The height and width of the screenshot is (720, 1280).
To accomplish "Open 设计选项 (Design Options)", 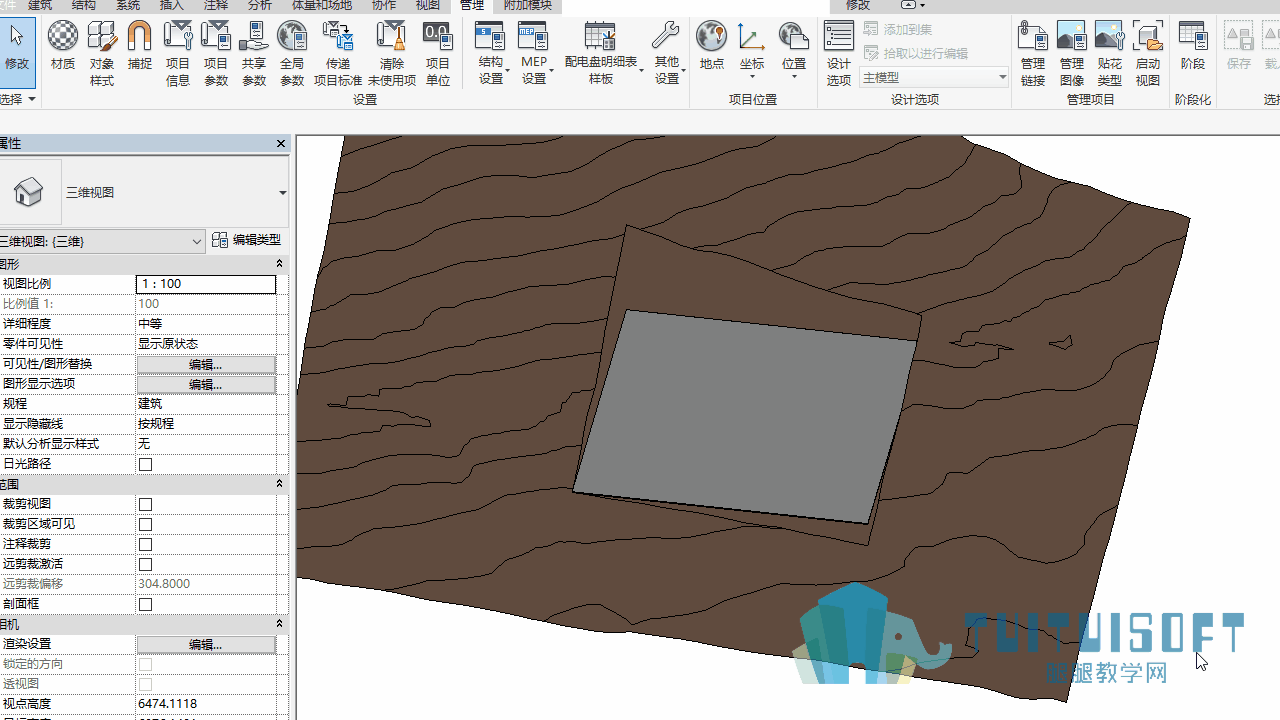I will 839,54.
